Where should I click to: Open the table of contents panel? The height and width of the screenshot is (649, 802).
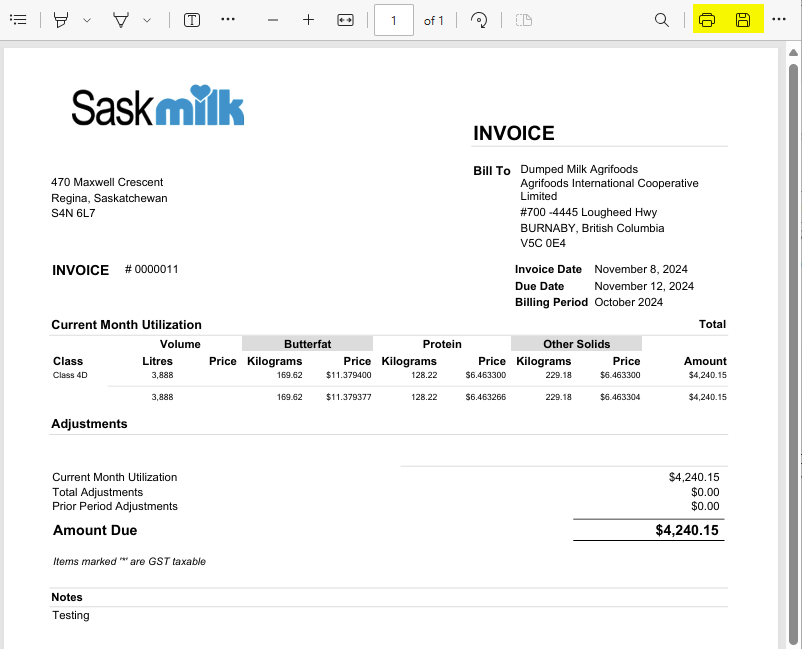click(18, 20)
